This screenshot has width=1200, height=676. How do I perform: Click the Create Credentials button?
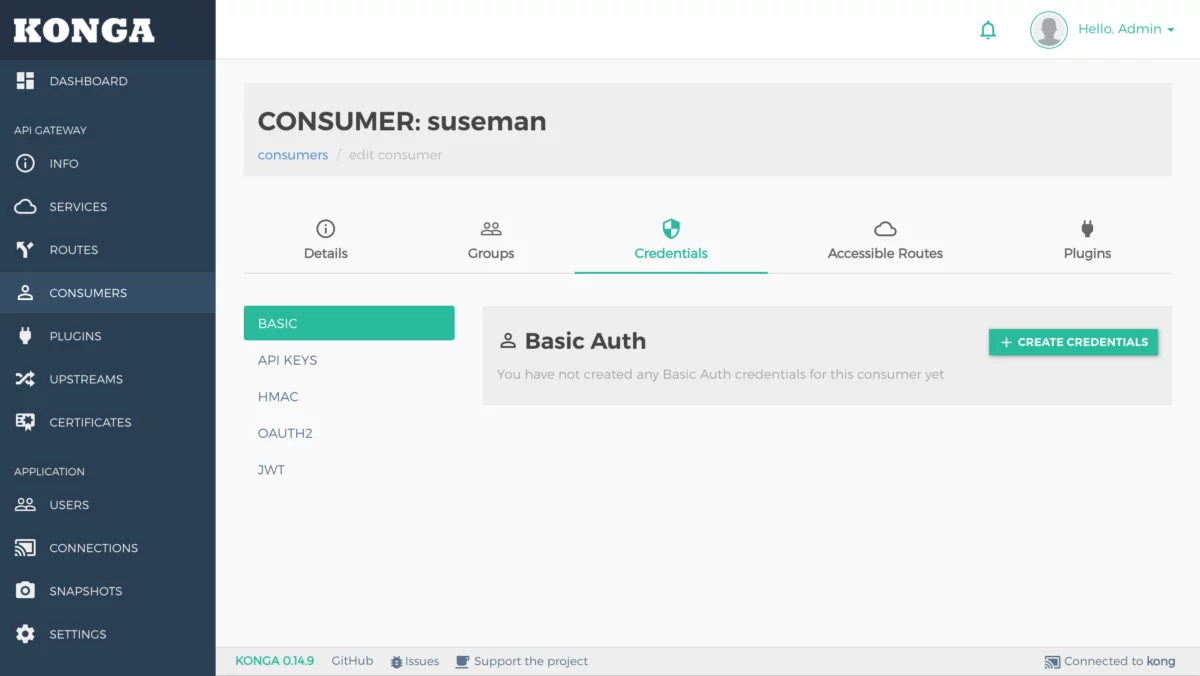[1073, 342]
